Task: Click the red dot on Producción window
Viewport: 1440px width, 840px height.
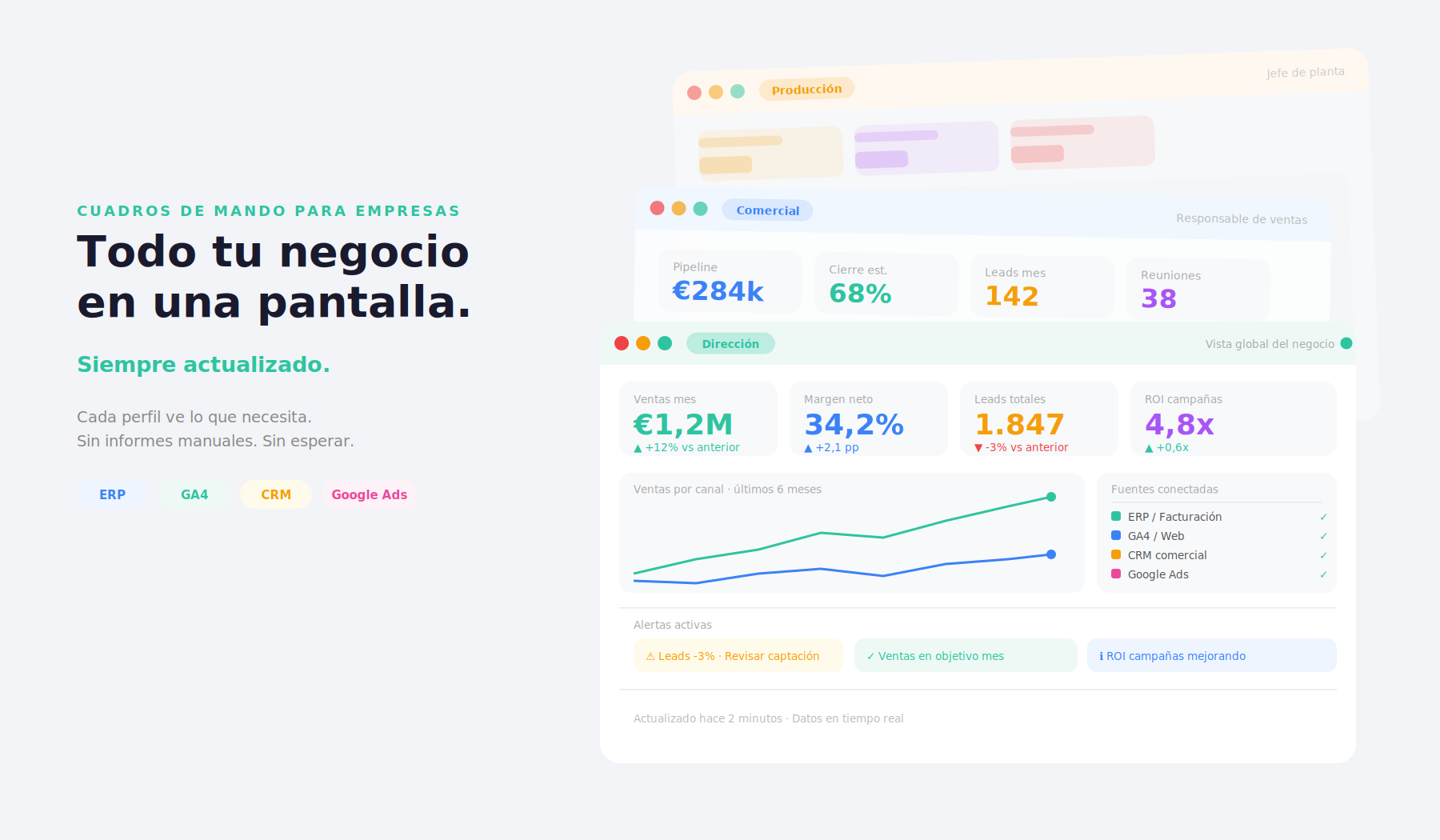Action: pyautogui.click(x=694, y=93)
